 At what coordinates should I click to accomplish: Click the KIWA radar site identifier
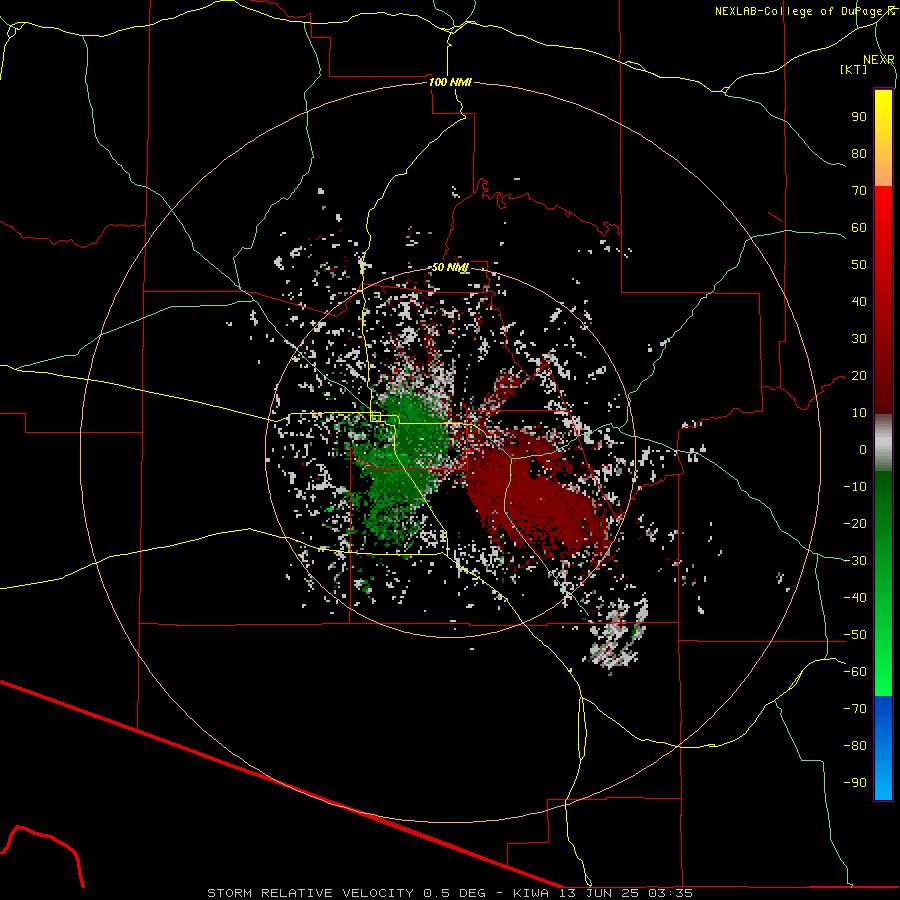(x=532, y=893)
